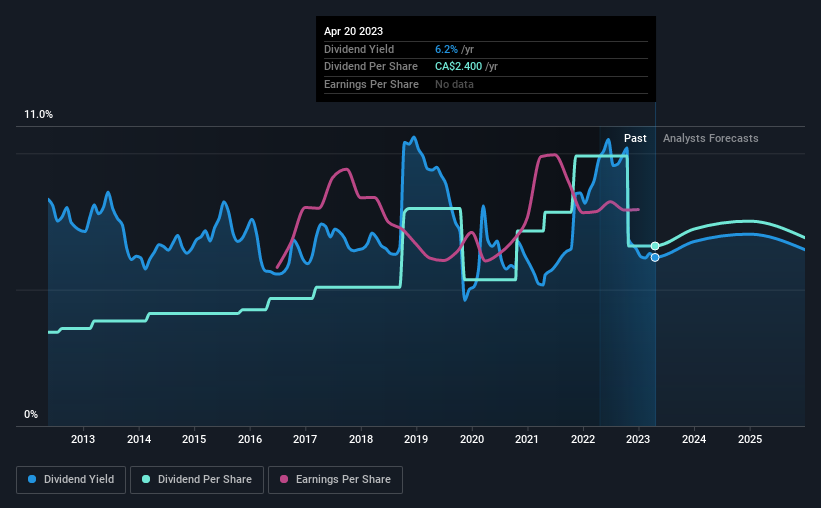Click the teal Dividend Per Share legend dot
Image resolution: width=821 pixels, height=508 pixels.
[146, 479]
